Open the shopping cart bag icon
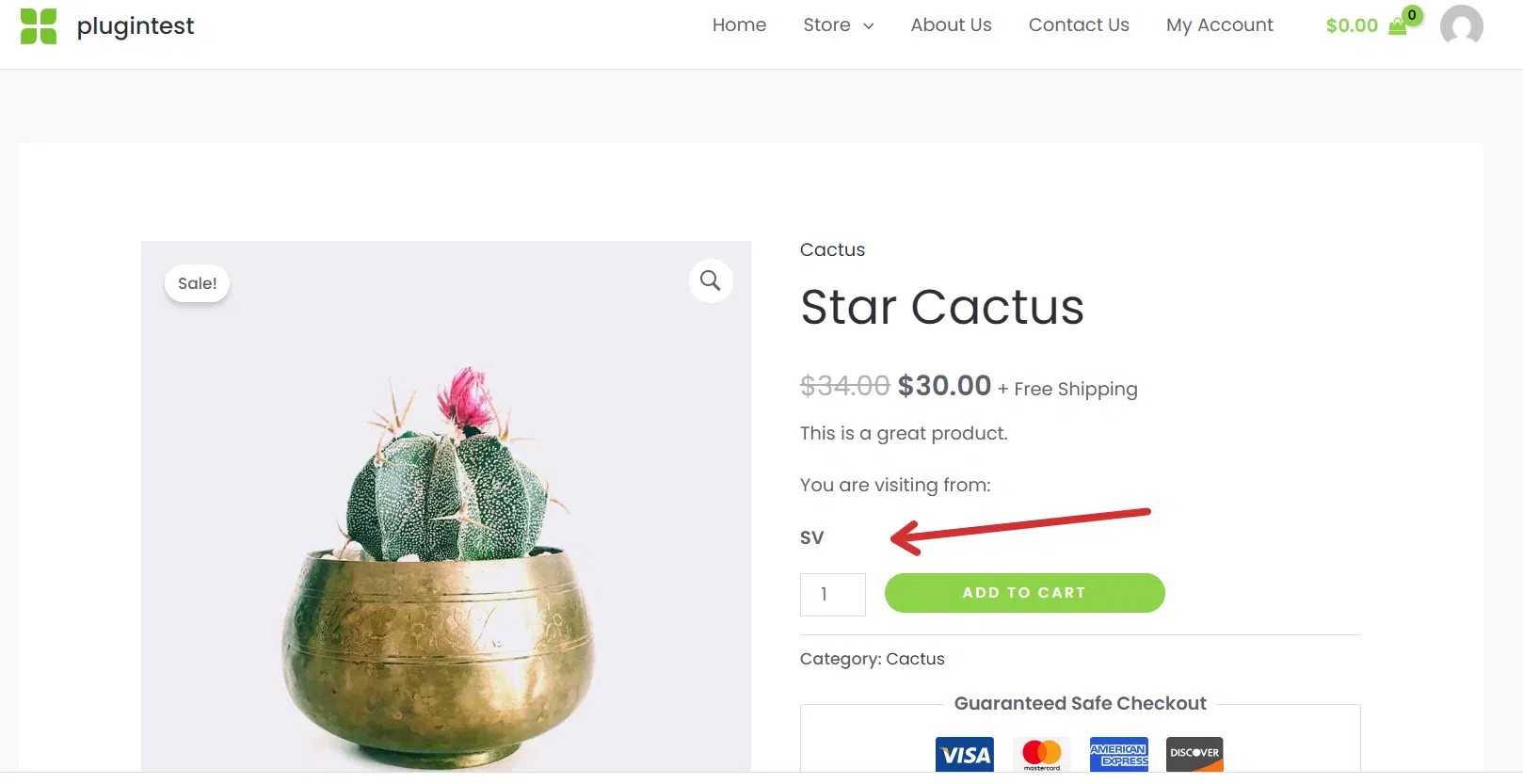The height and width of the screenshot is (784, 1523). 1398,26
